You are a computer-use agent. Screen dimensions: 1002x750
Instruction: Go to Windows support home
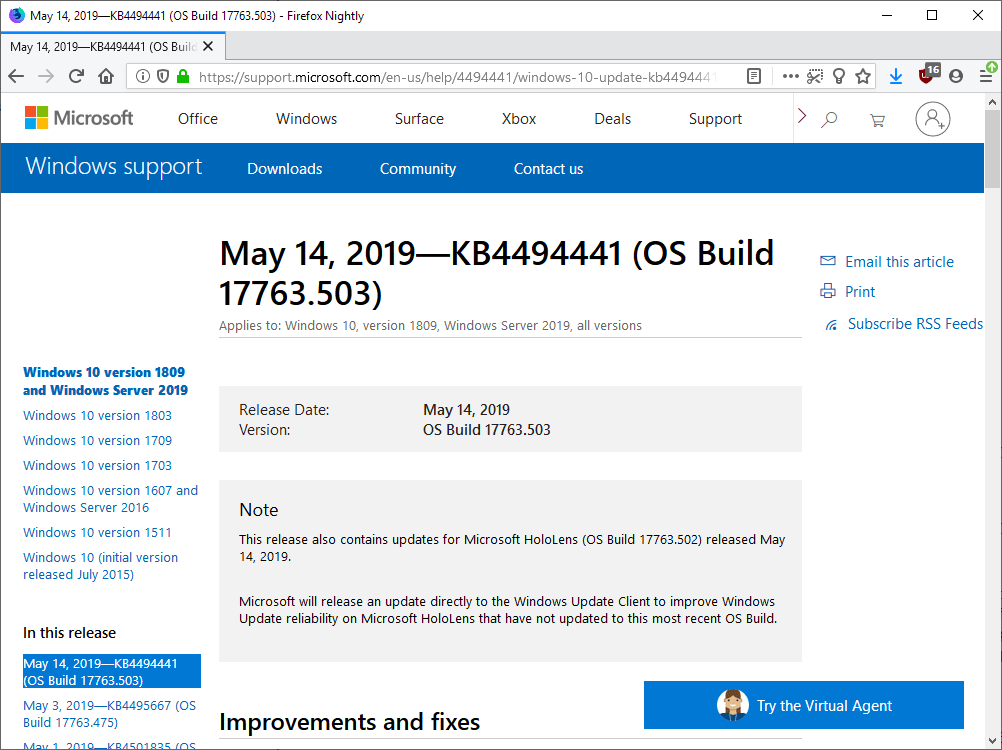tap(114, 167)
